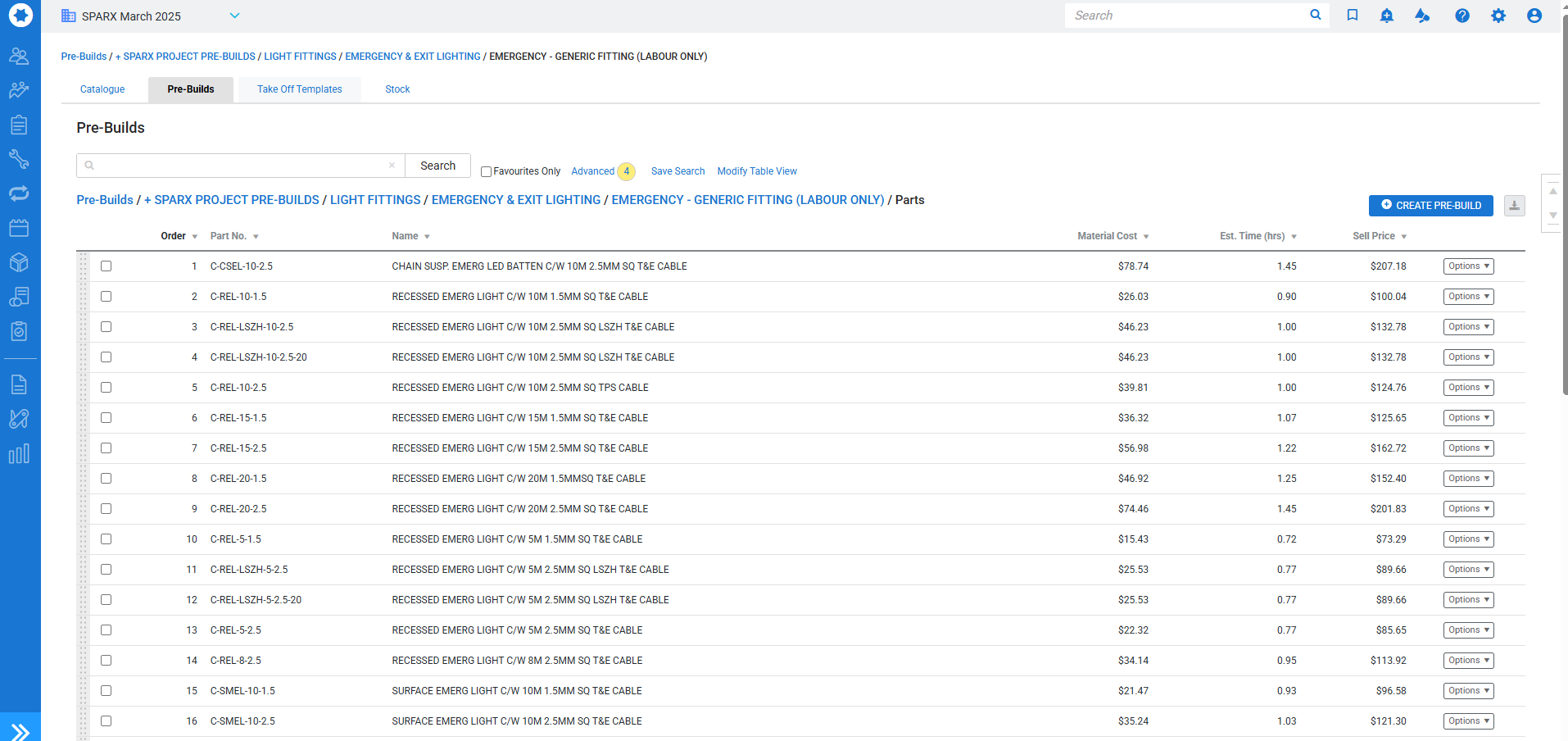Click the Create Pre-Build button
The image size is (1568, 741).
[1430, 206]
